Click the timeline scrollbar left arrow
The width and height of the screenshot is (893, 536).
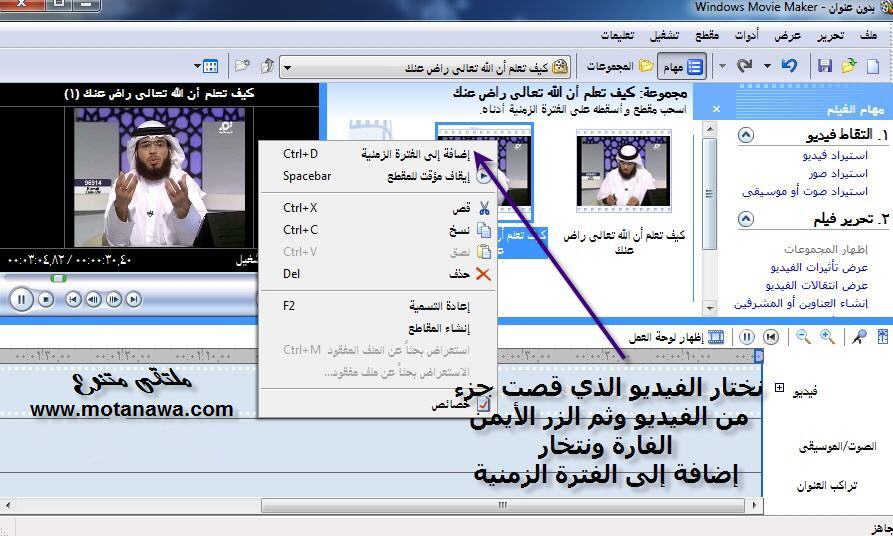click(x=7, y=505)
